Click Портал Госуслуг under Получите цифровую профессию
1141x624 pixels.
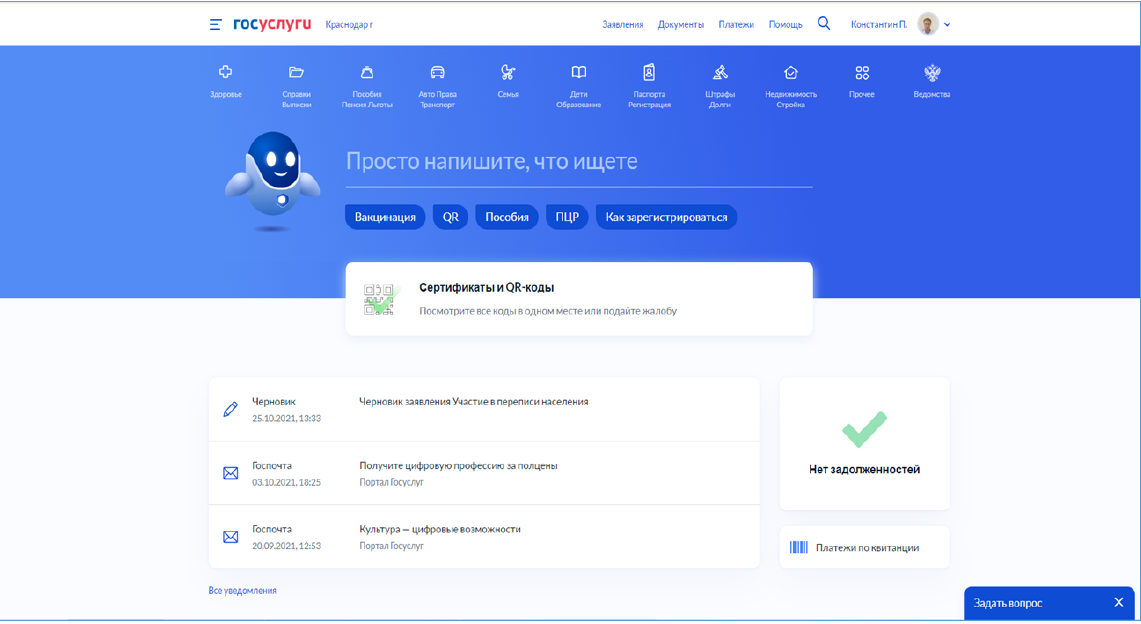[x=391, y=482]
